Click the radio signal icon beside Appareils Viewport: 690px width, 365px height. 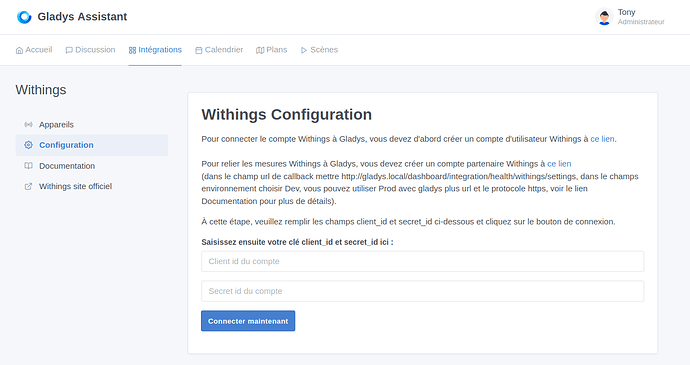pyautogui.click(x=29, y=125)
